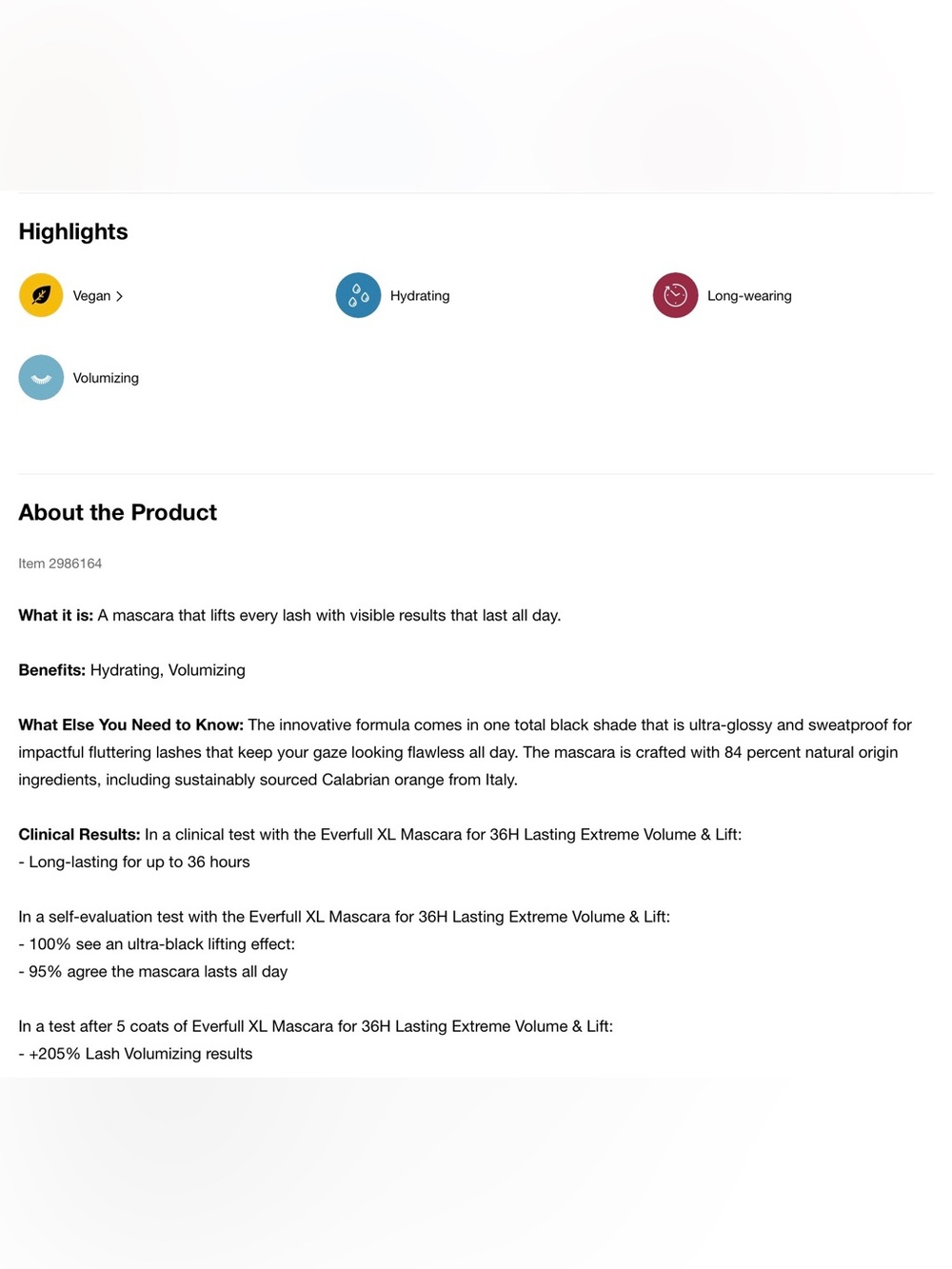Click the '+205% Lash Volumizing results' line
952x1269 pixels.
pyautogui.click(x=135, y=1054)
